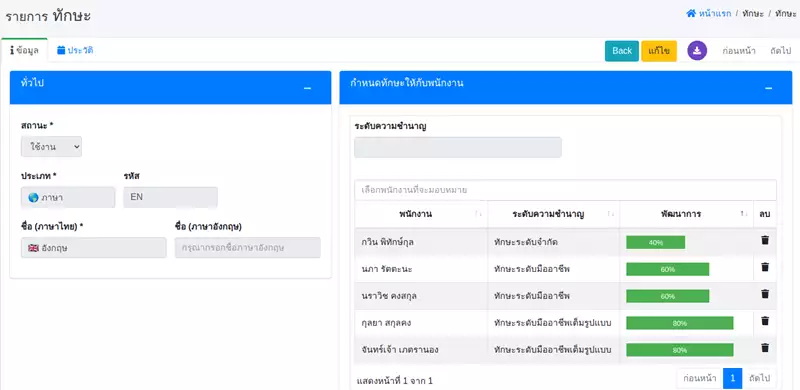
Task: Delete the row for จันทร์เจ้า เกตรานอง
Action: [765, 348]
